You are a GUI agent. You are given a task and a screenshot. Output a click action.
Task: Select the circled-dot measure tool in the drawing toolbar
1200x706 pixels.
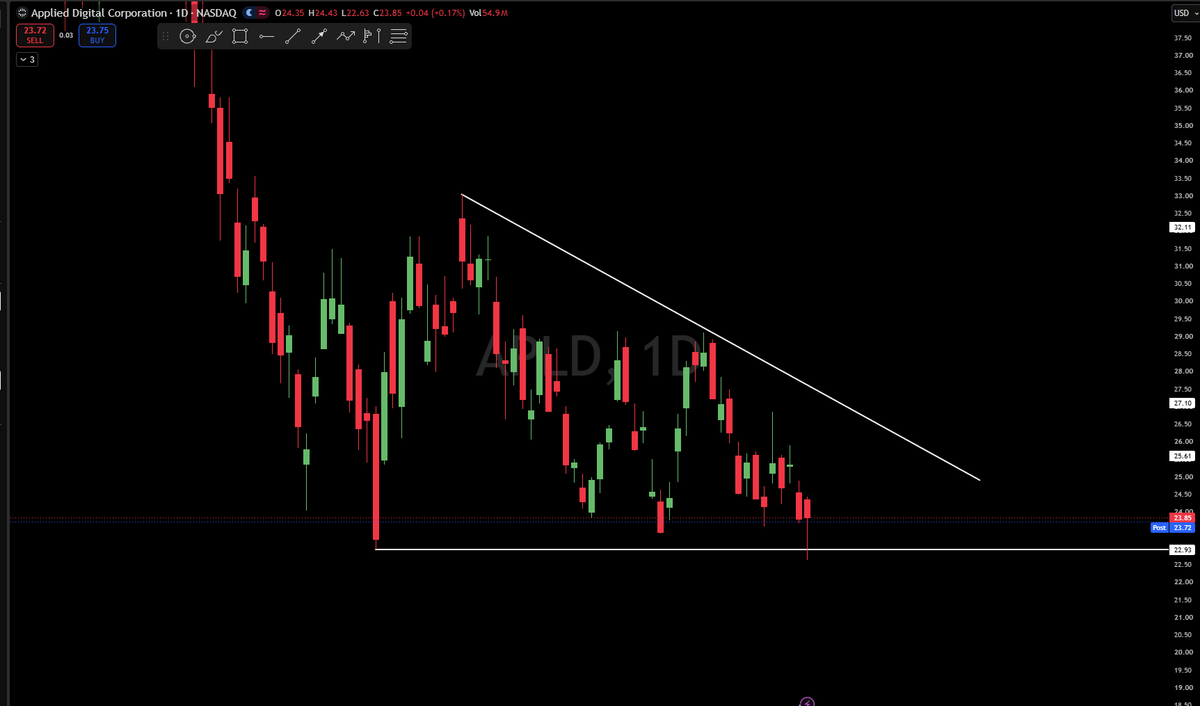pos(188,37)
